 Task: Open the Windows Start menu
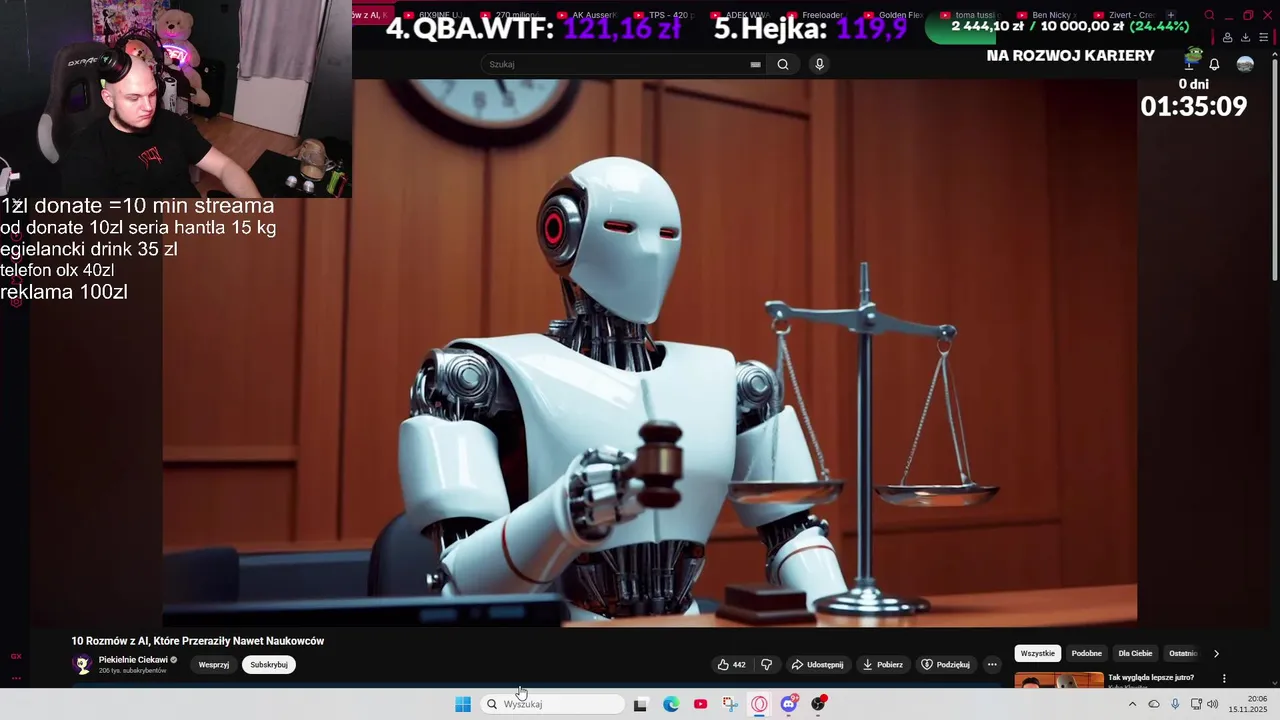(463, 704)
